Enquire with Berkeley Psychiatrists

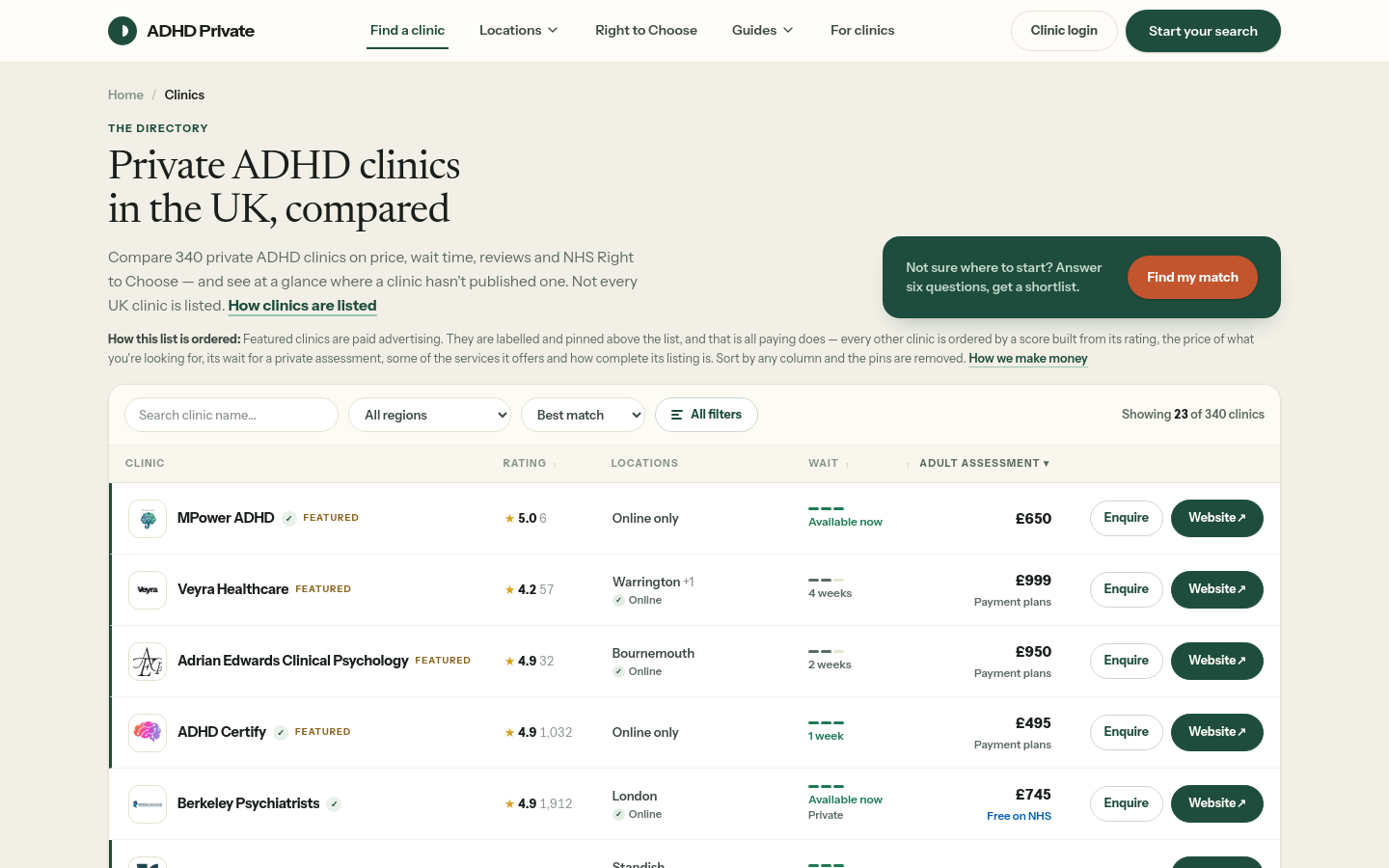(x=1126, y=804)
